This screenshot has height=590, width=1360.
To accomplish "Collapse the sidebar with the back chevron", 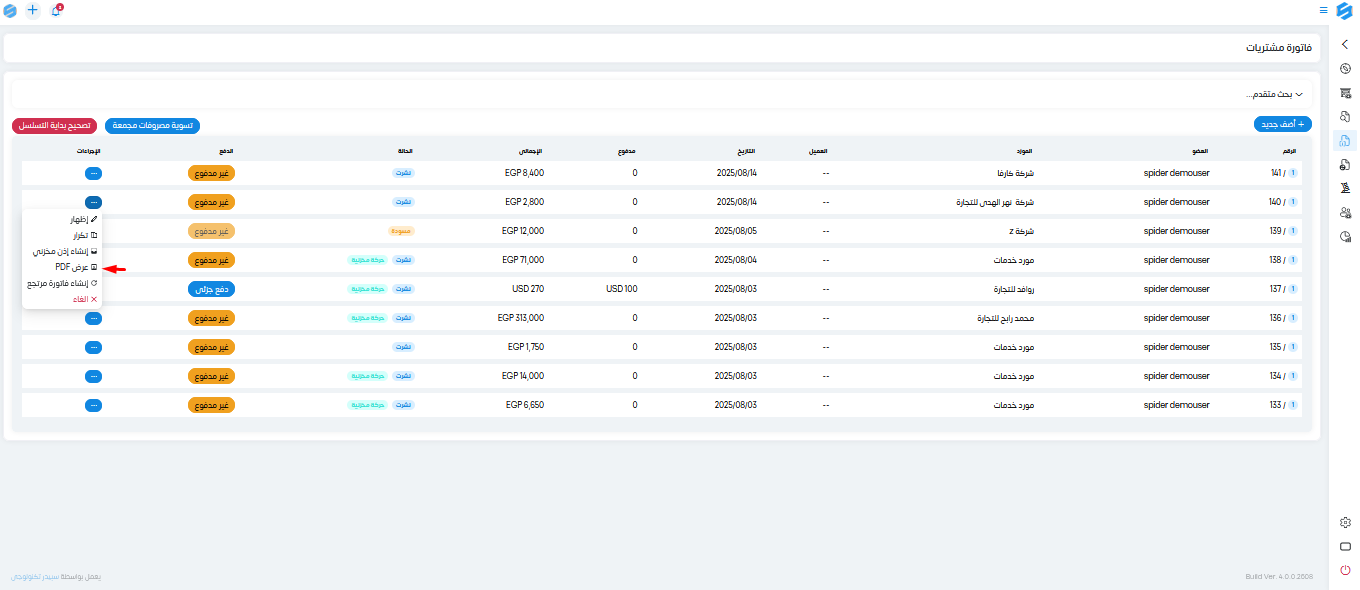I will point(1345,45).
